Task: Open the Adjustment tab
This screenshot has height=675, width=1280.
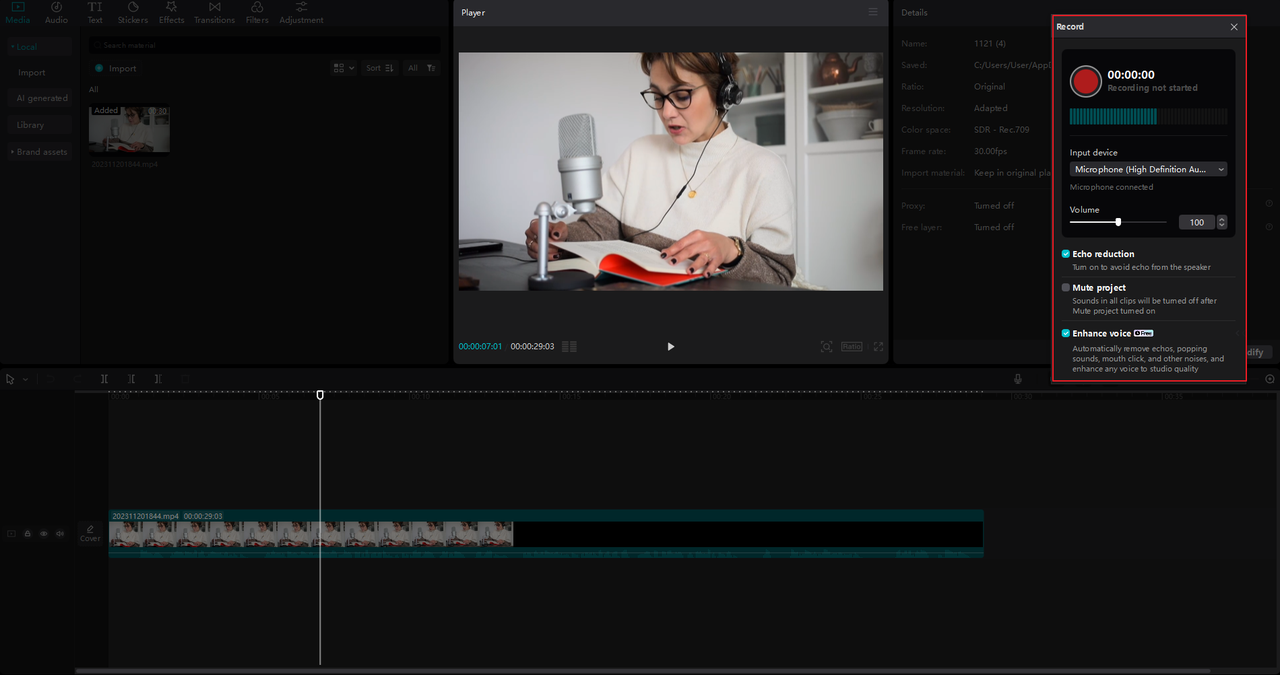Action: pyautogui.click(x=301, y=13)
